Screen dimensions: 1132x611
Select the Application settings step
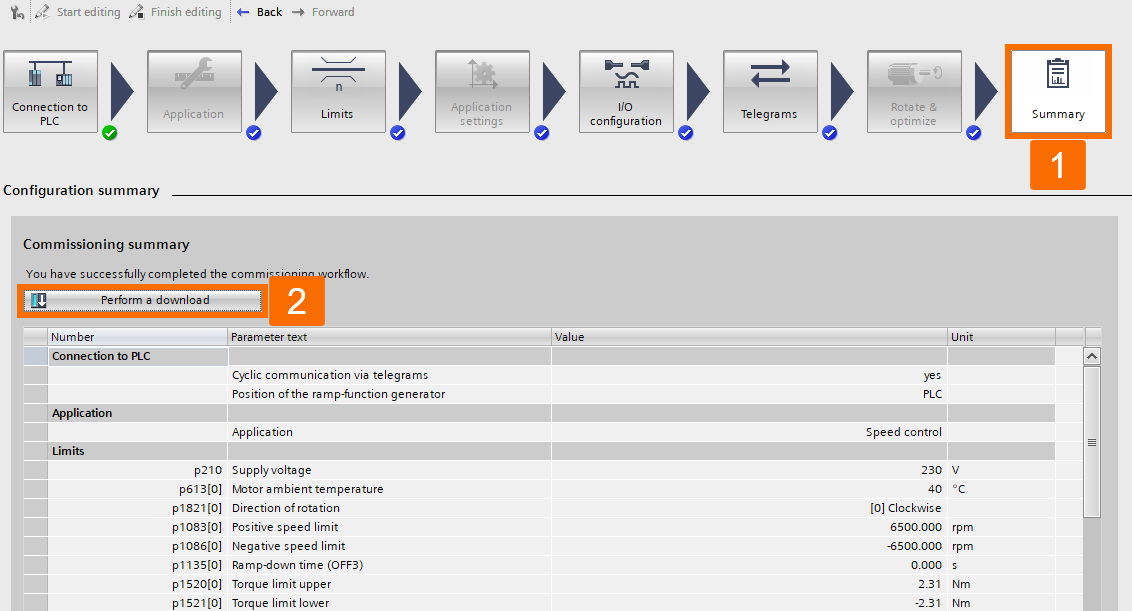482,91
